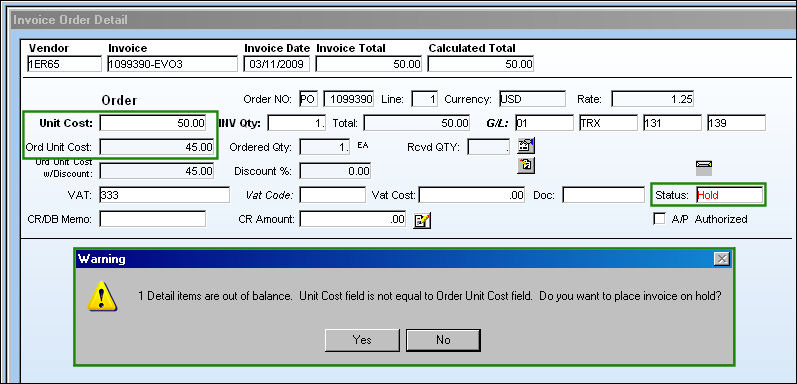Click the Line number field
Image resolution: width=797 pixels, height=384 pixels.
(x=424, y=99)
